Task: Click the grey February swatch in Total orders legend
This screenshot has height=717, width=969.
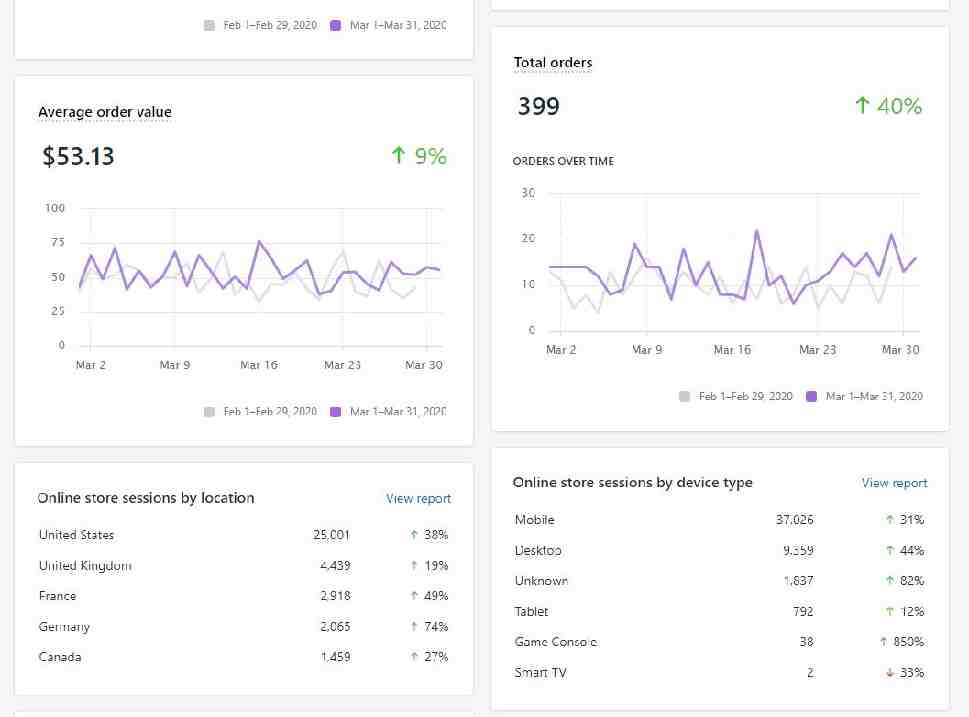Action: 684,396
